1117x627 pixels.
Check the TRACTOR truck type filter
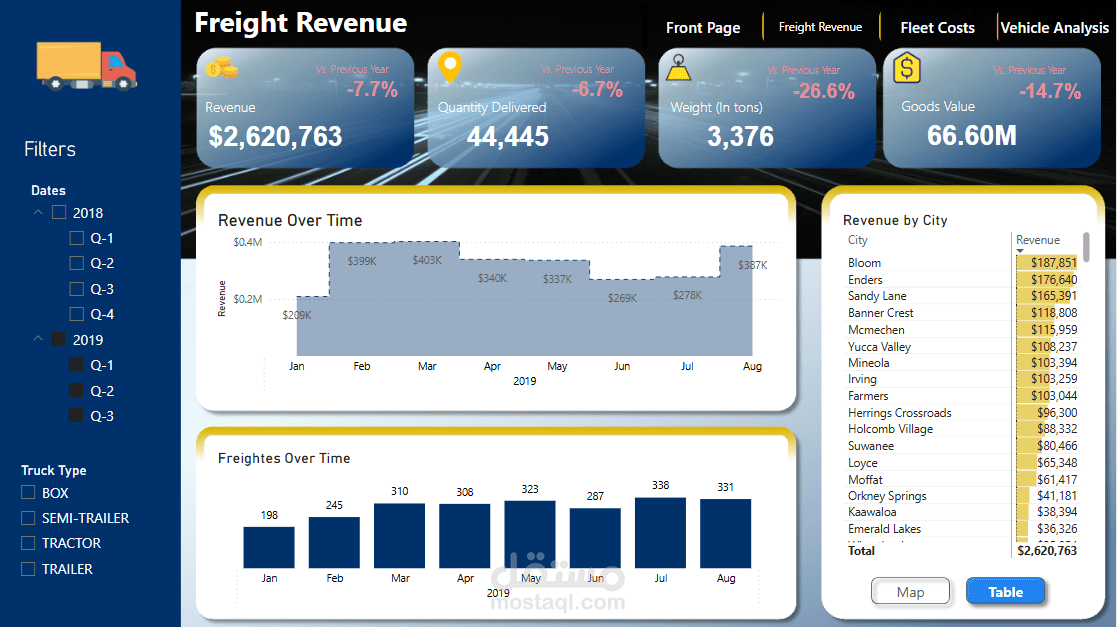(x=28, y=543)
